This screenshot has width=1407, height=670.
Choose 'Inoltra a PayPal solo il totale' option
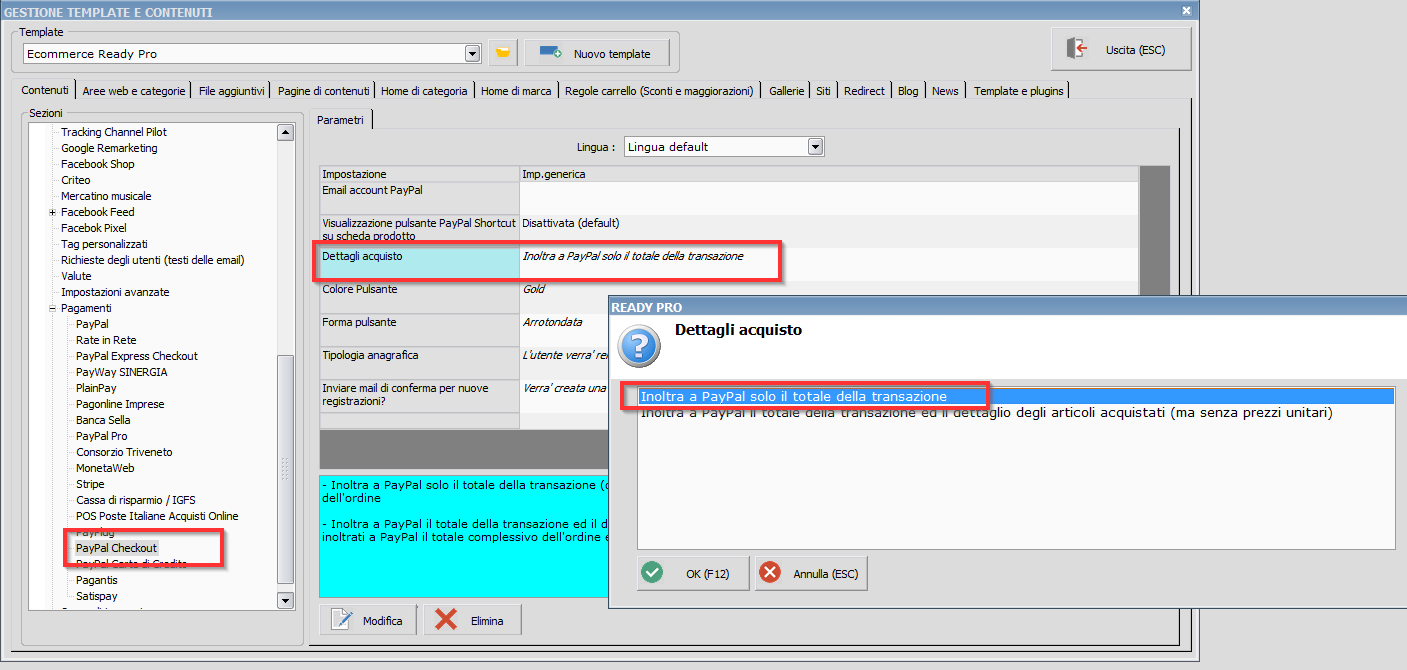tap(1016, 397)
